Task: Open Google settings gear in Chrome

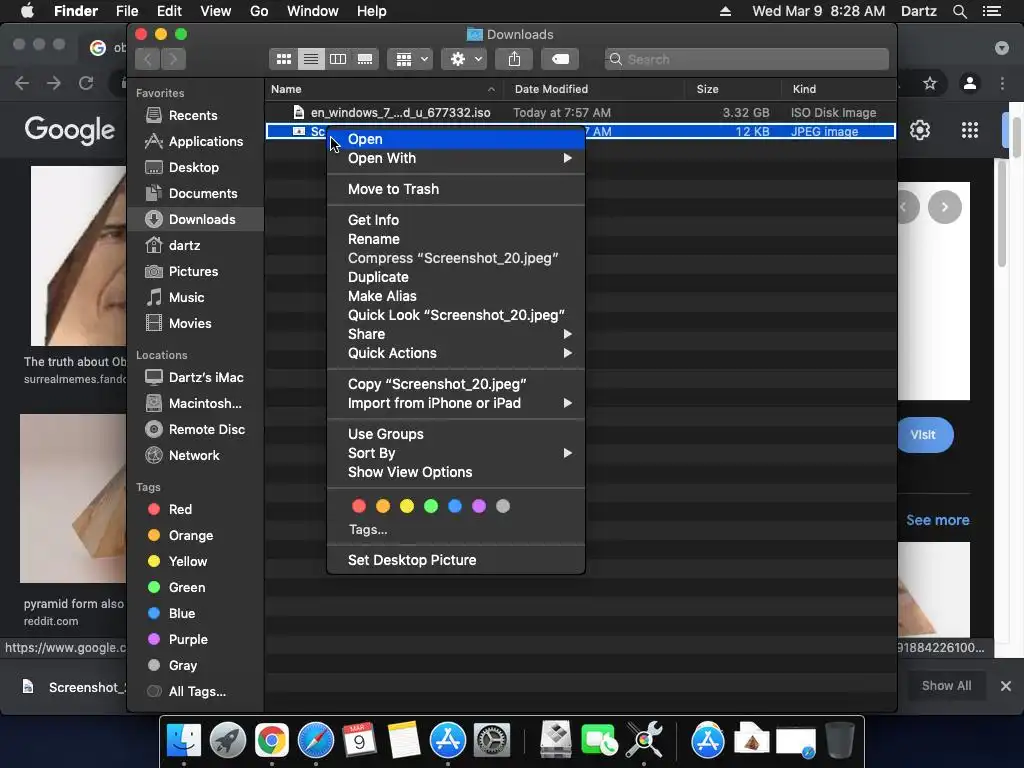Action: [x=920, y=130]
